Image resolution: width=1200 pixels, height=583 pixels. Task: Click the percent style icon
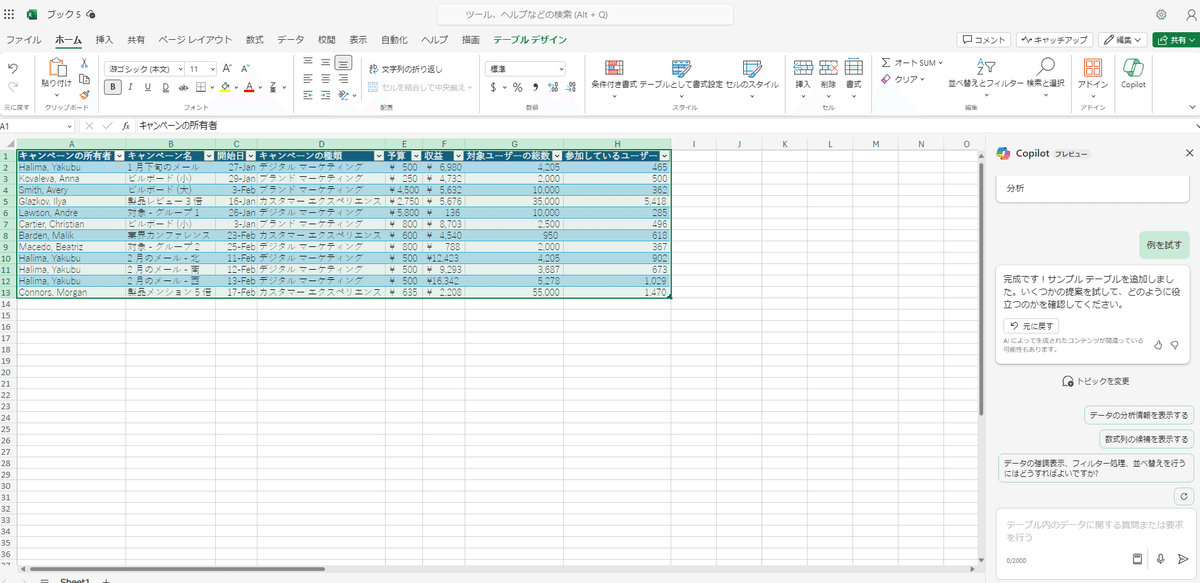518,87
